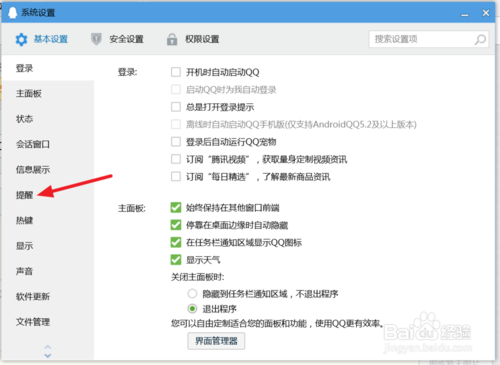Uncheck 在任务栏通知区域显示QQ图标
The width and height of the screenshot is (500, 365).
176,242
